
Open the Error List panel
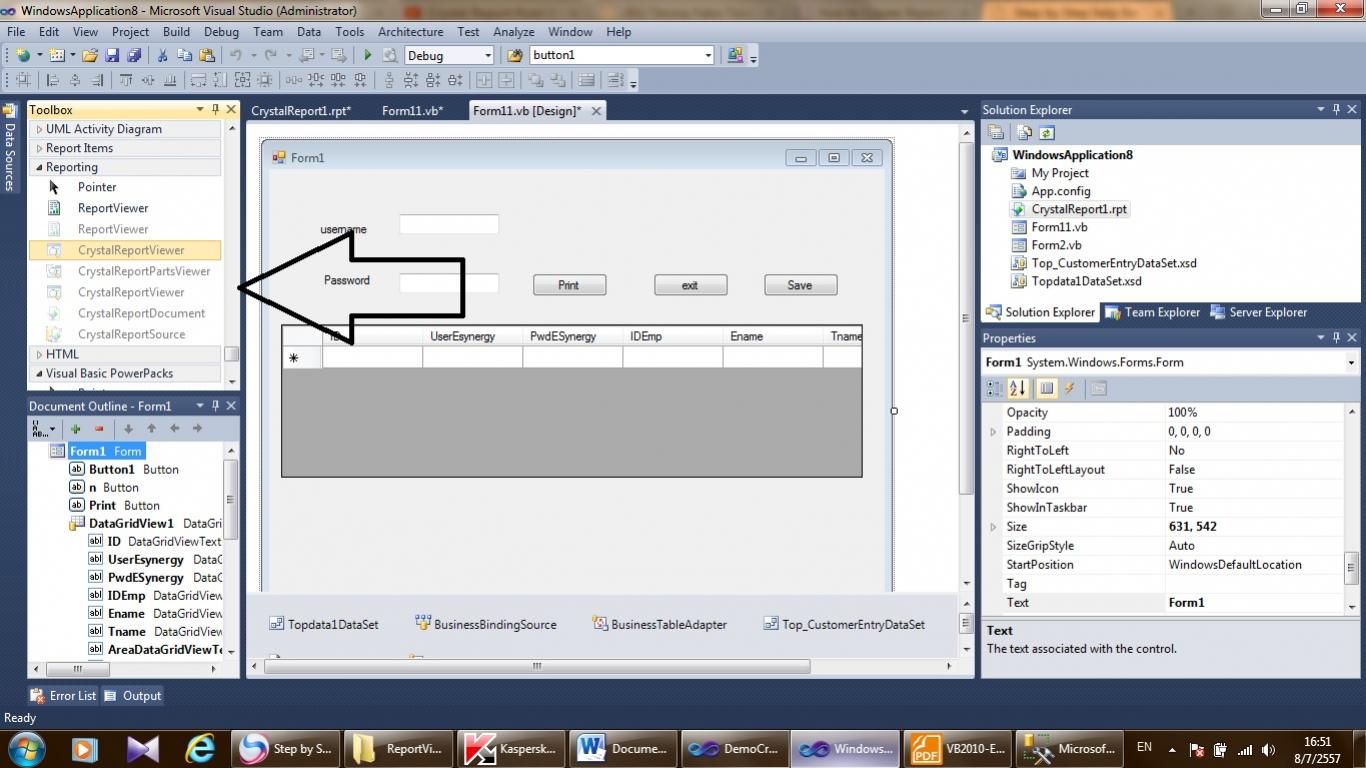point(63,696)
